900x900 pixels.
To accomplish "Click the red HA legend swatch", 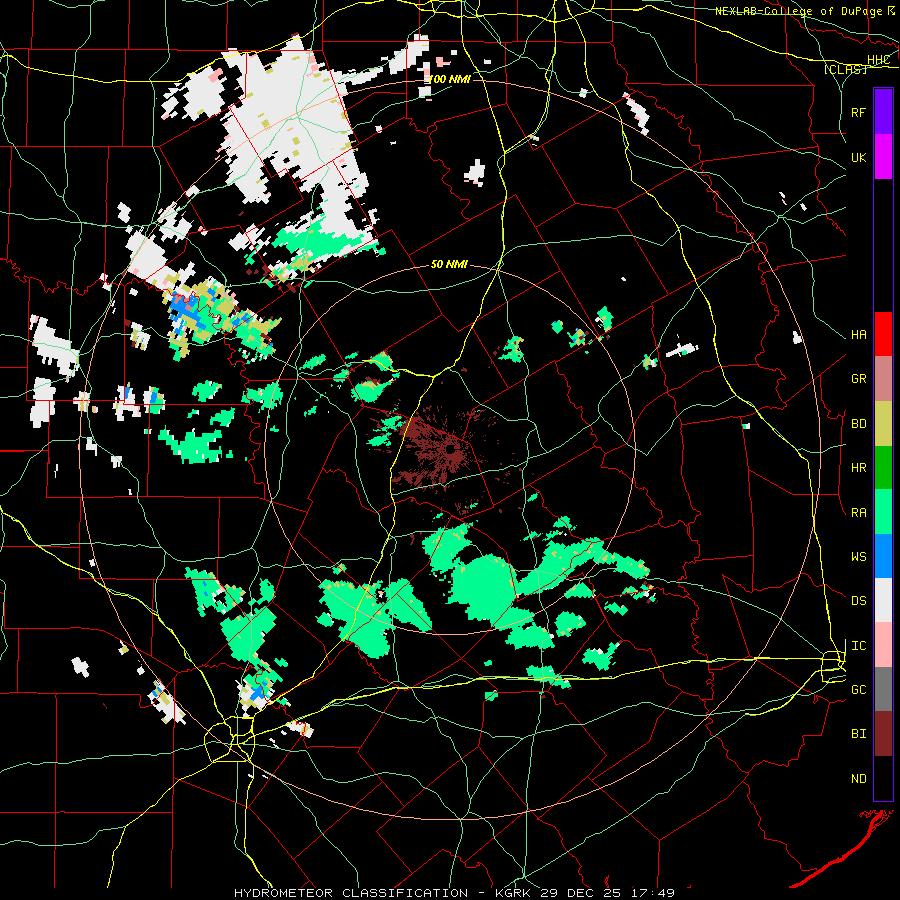I will click(x=883, y=334).
